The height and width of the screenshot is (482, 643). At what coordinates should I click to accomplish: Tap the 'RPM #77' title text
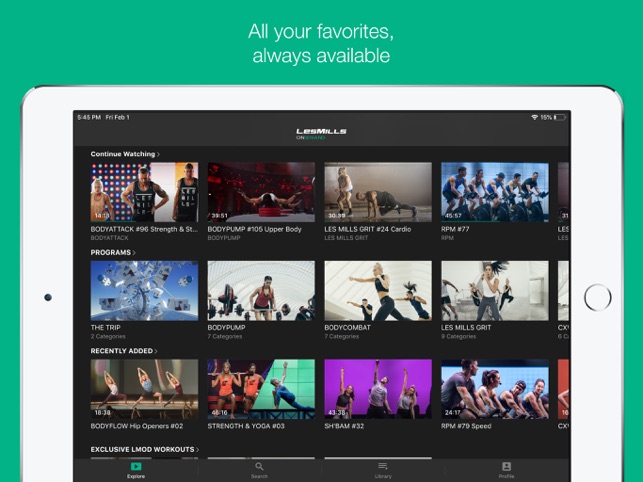[x=455, y=229]
